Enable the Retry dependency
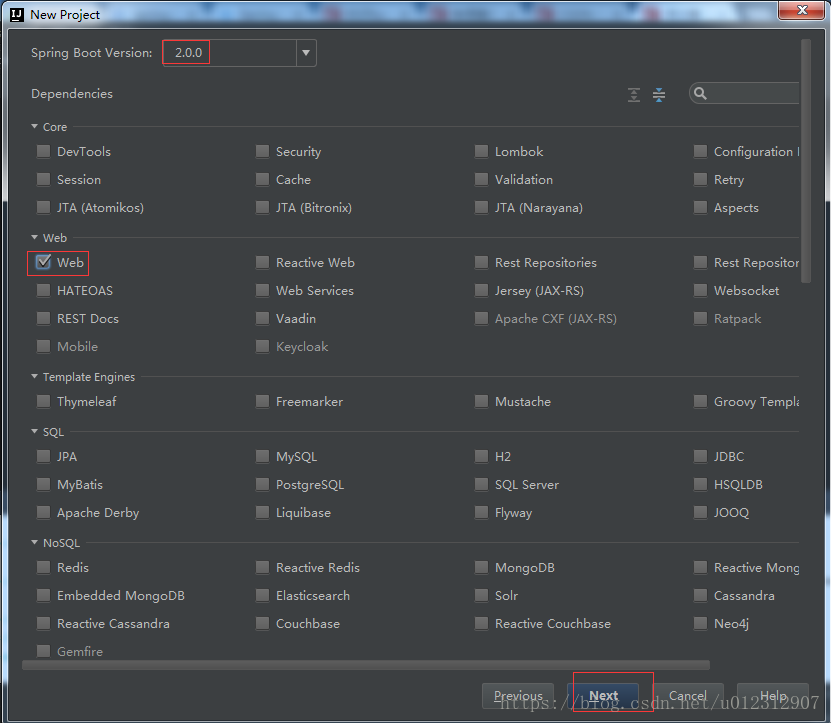This screenshot has width=831, height=723. click(700, 180)
